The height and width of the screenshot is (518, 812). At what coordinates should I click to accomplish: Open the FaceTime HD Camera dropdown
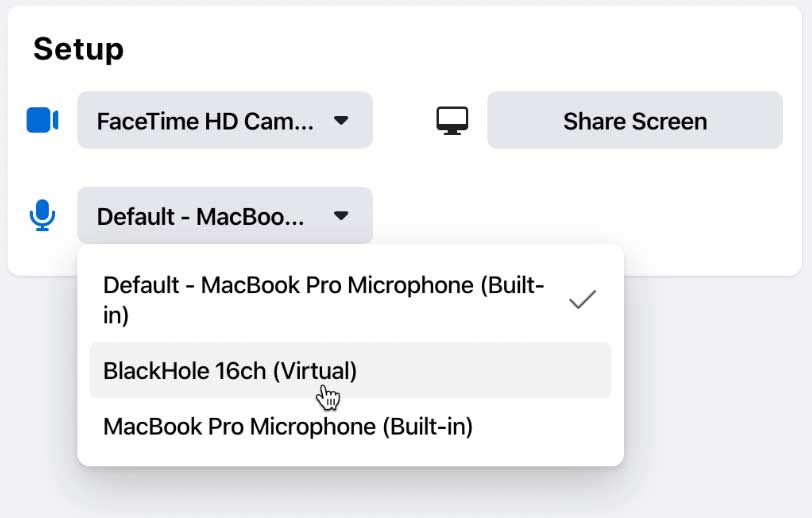[224, 121]
